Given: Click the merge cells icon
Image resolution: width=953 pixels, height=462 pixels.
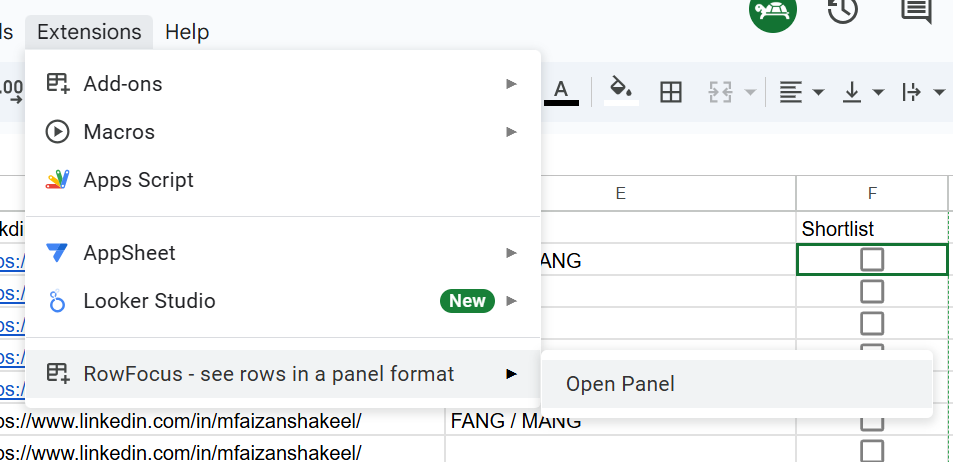Looking at the screenshot, I should point(720,92).
